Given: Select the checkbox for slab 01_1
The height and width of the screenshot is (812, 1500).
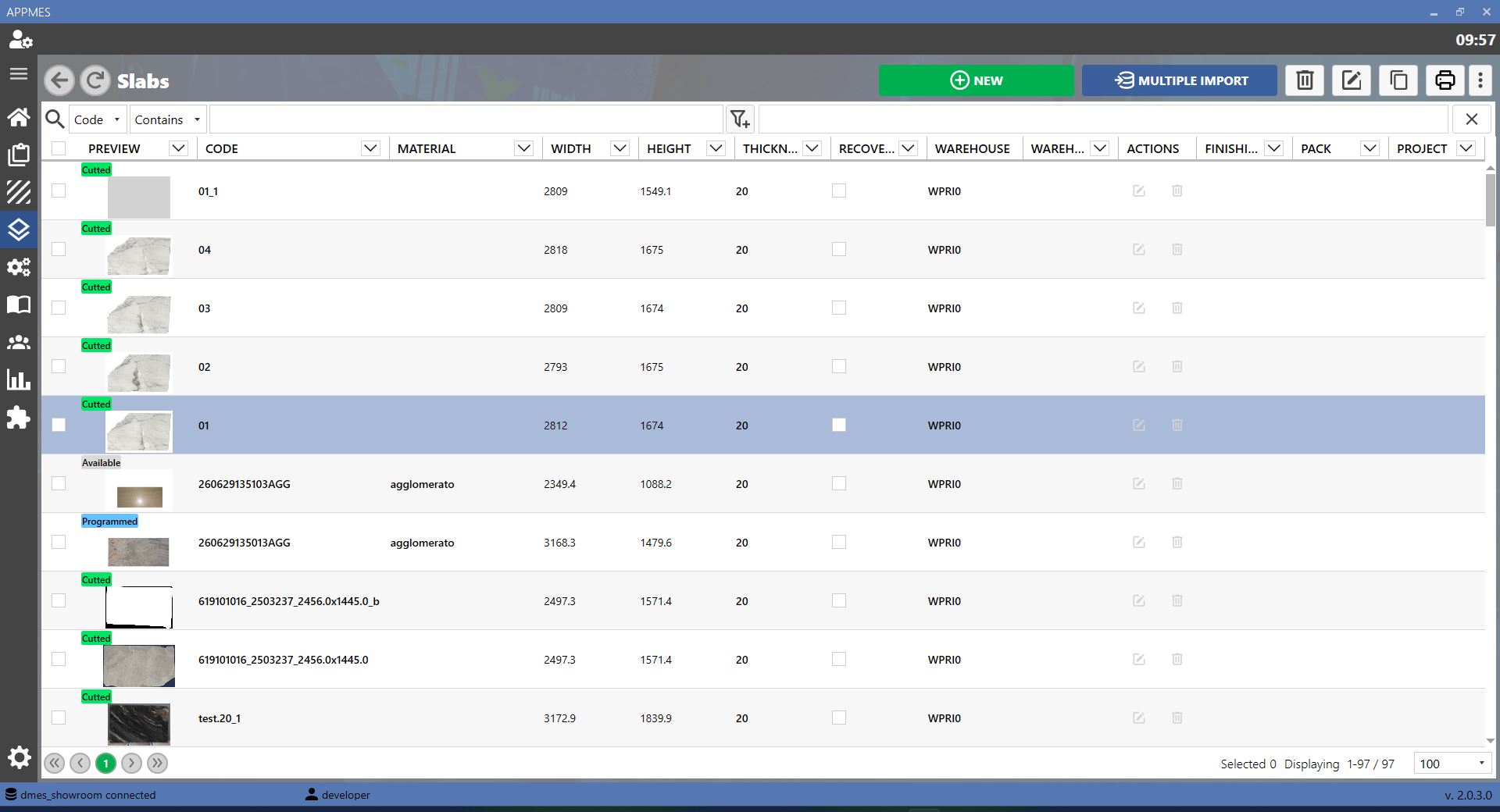Looking at the screenshot, I should click(x=59, y=191).
